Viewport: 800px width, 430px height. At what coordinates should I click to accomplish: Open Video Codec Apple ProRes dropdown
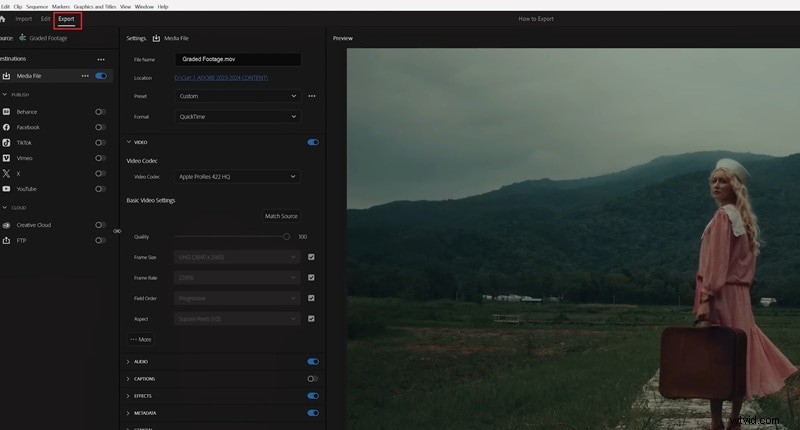coord(237,176)
